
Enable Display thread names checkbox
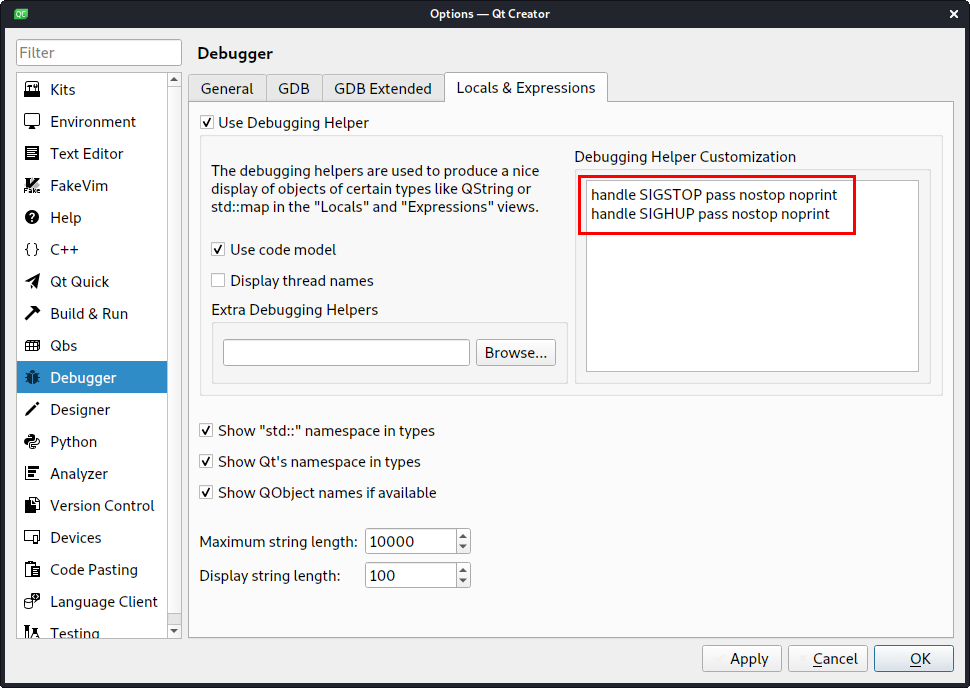219,281
